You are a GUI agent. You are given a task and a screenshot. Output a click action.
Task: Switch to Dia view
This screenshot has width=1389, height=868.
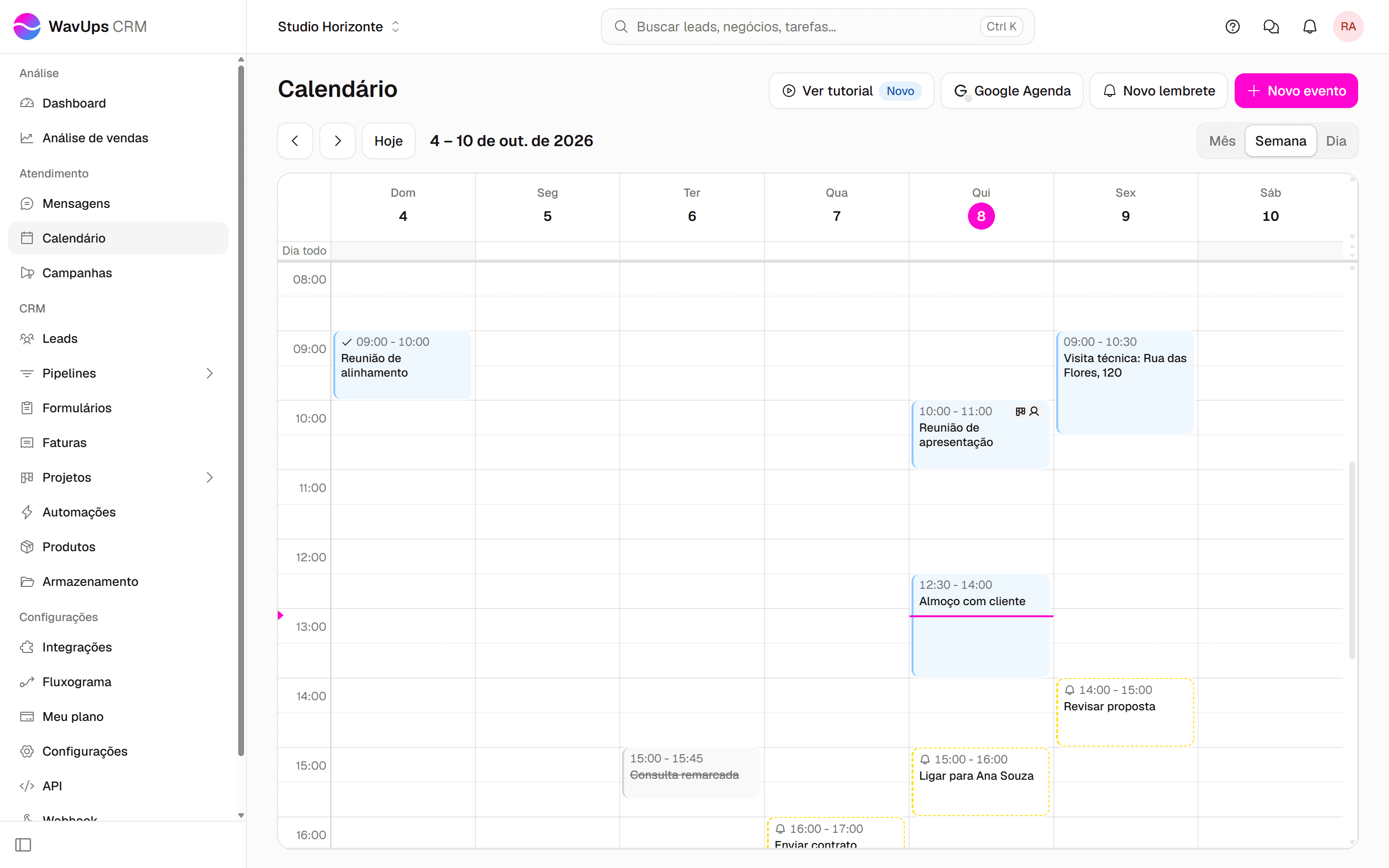coord(1335,141)
